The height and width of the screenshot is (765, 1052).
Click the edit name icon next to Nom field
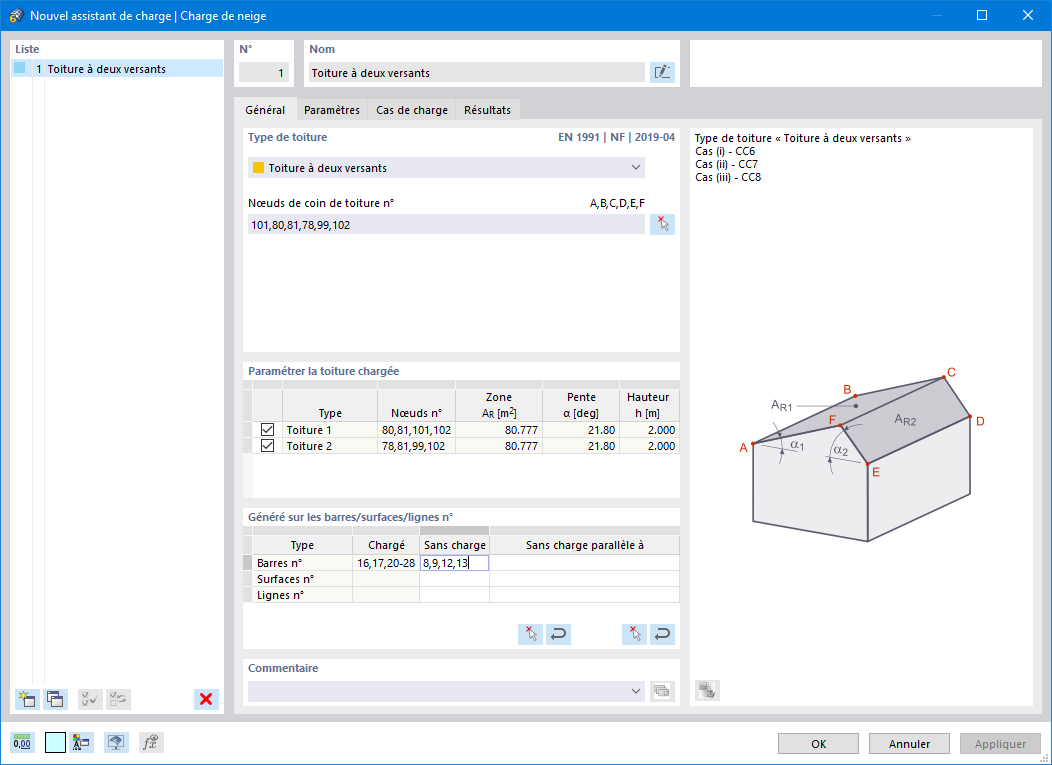pos(662,72)
